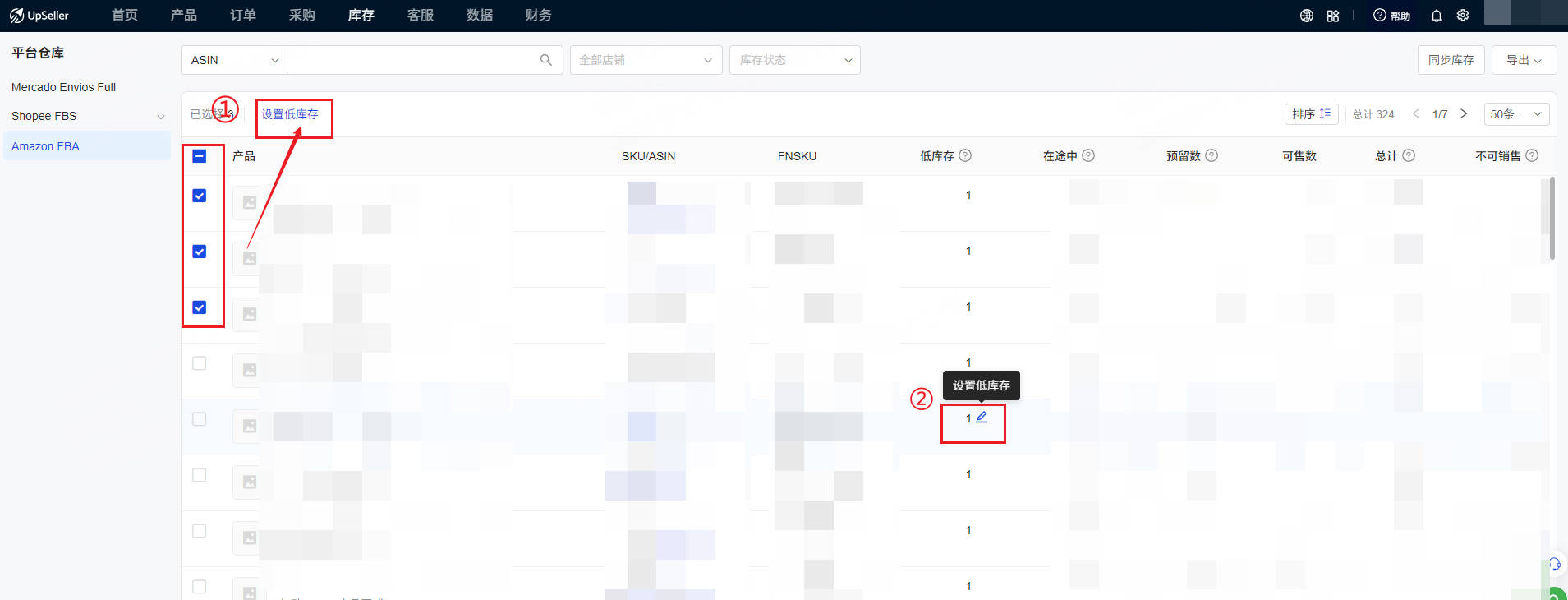The image size is (1568, 600).
Task: Click the 可售数 column header
Action: click(x=1299, y=156)
